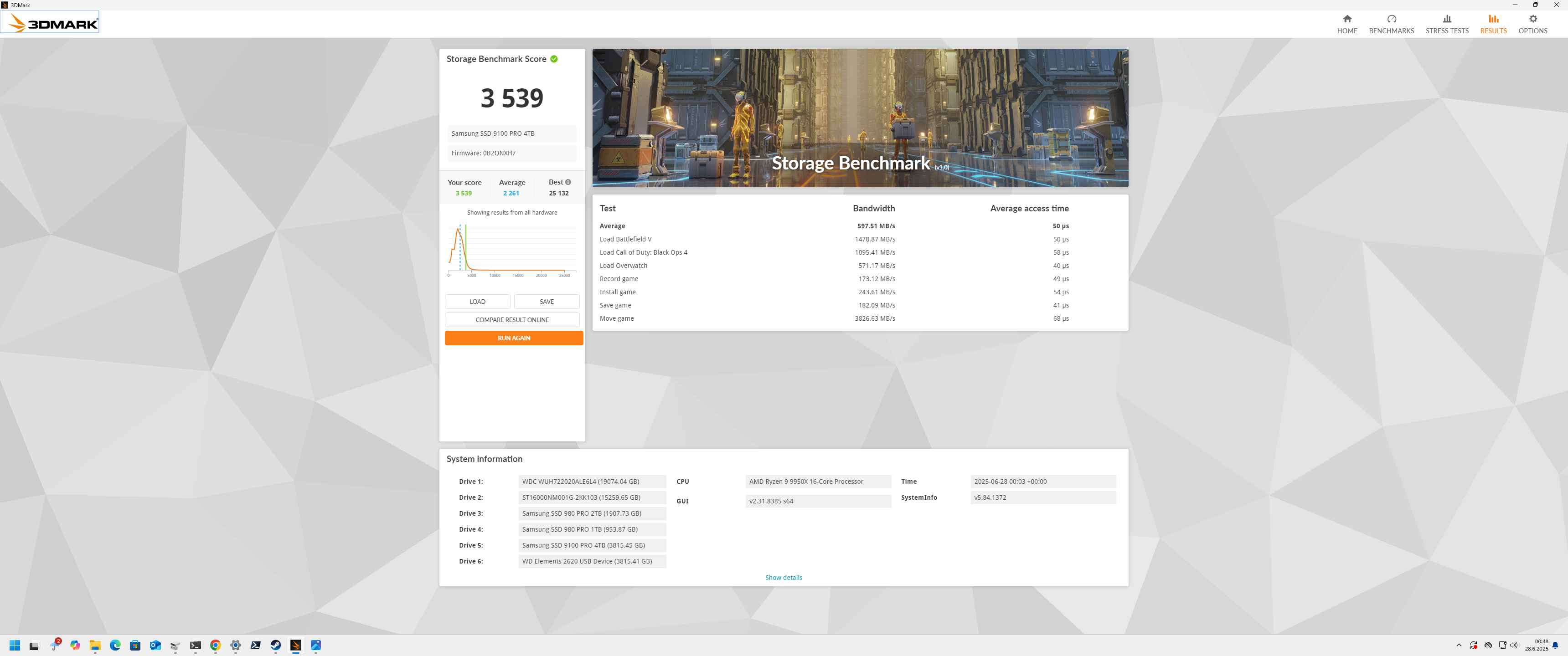Screen dimensions: 1568x656
Task: Click the green score validity checkmark
Action: click(x=553, y=59)
